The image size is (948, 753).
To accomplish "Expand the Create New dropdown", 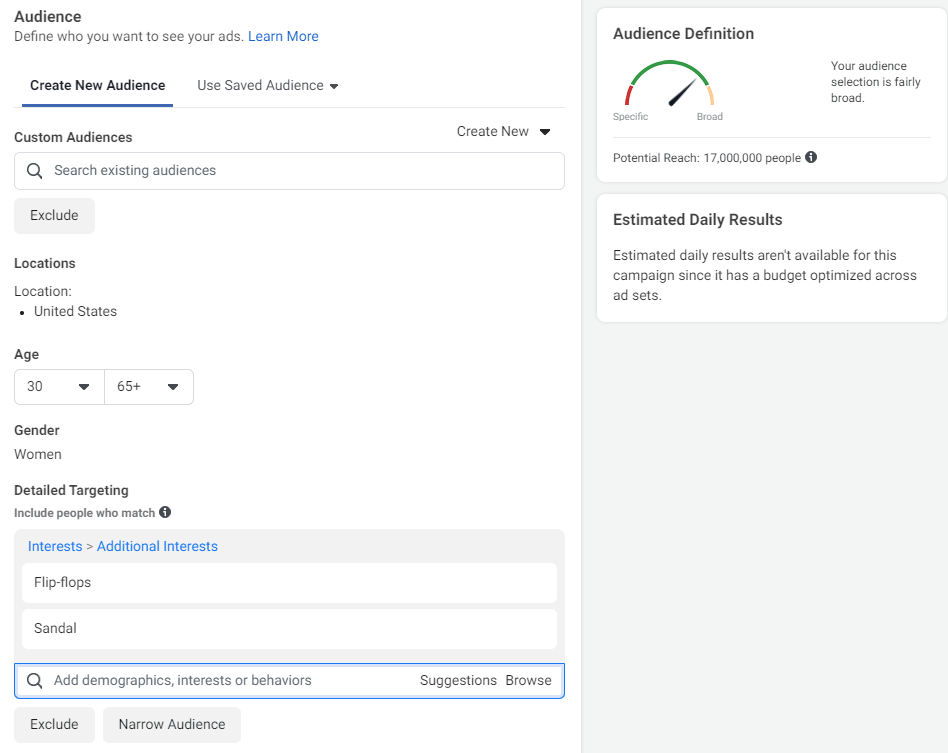I will [x=503, y=131].
